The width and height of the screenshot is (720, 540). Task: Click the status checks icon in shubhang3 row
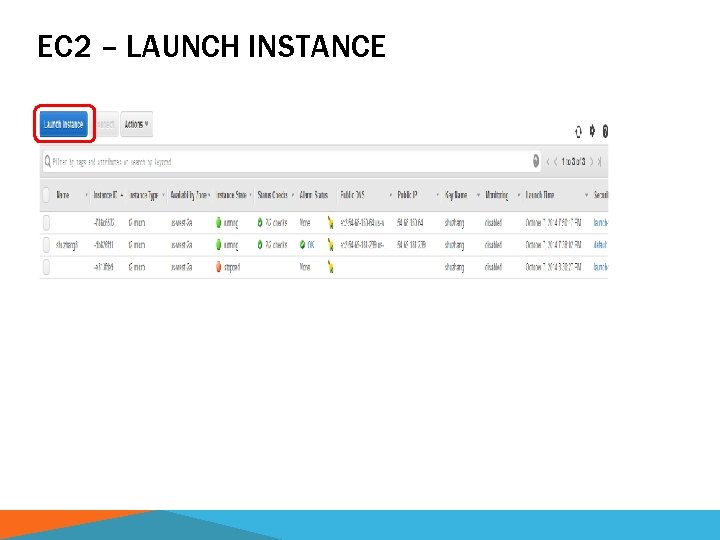(x=260, y=245)
